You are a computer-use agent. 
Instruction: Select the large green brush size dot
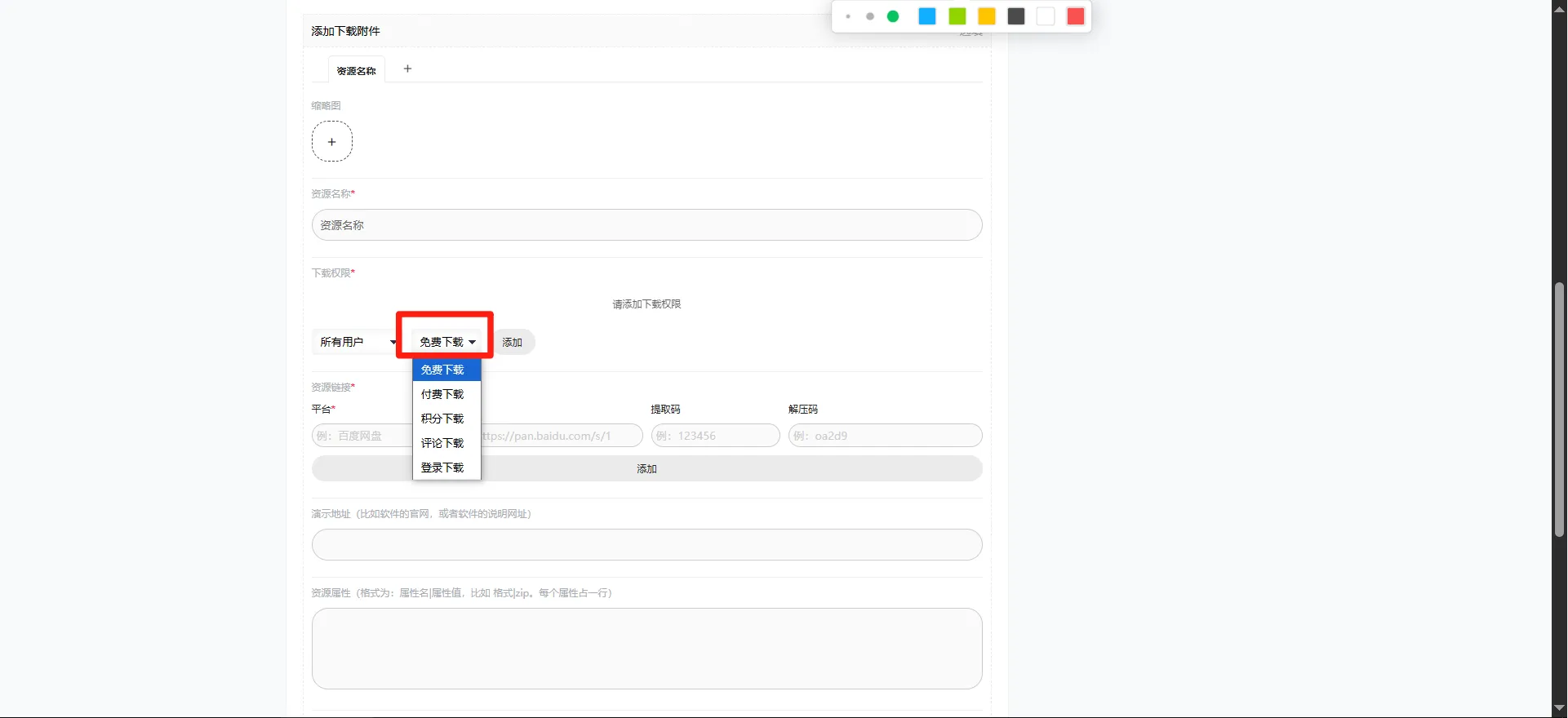tap(893, 16)
